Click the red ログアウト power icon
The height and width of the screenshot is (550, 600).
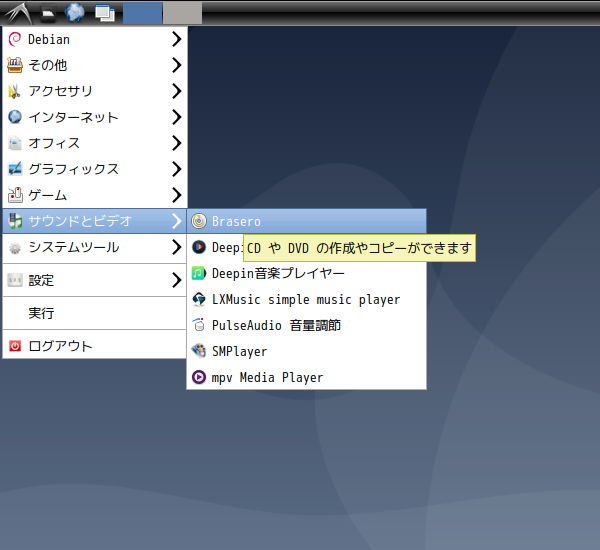tap(15, 346)
